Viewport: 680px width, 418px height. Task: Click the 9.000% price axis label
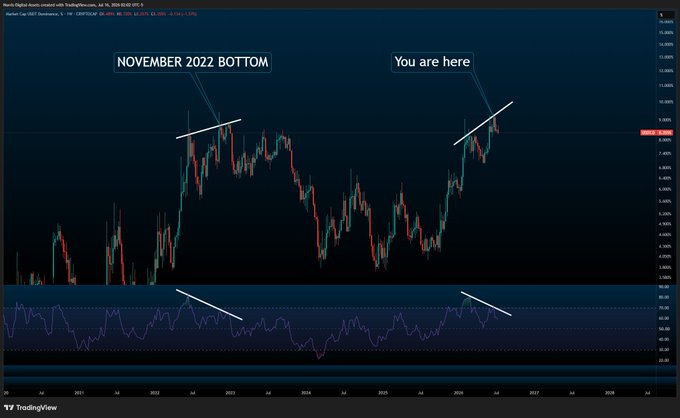(665, 120)
